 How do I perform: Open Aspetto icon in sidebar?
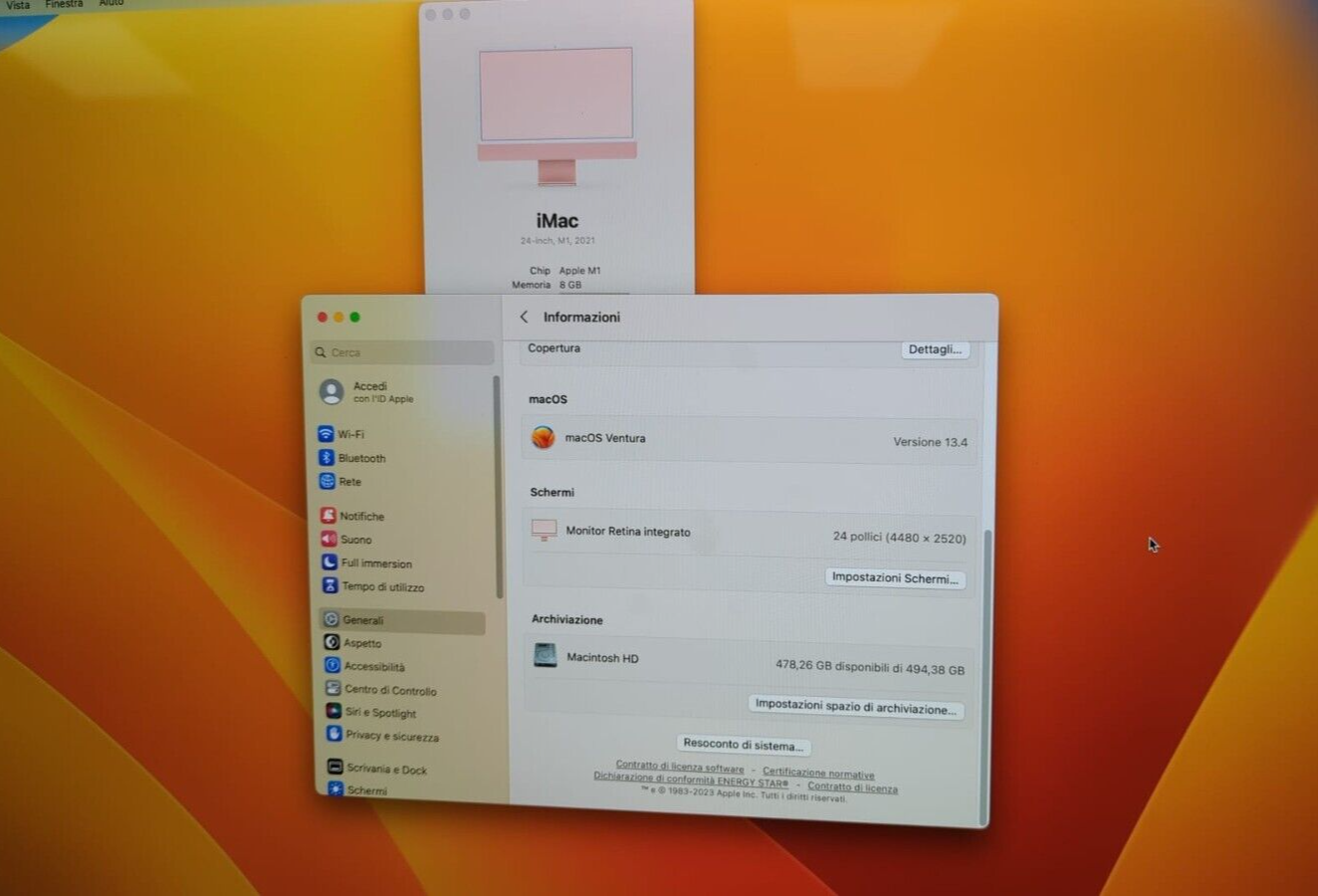332,642
